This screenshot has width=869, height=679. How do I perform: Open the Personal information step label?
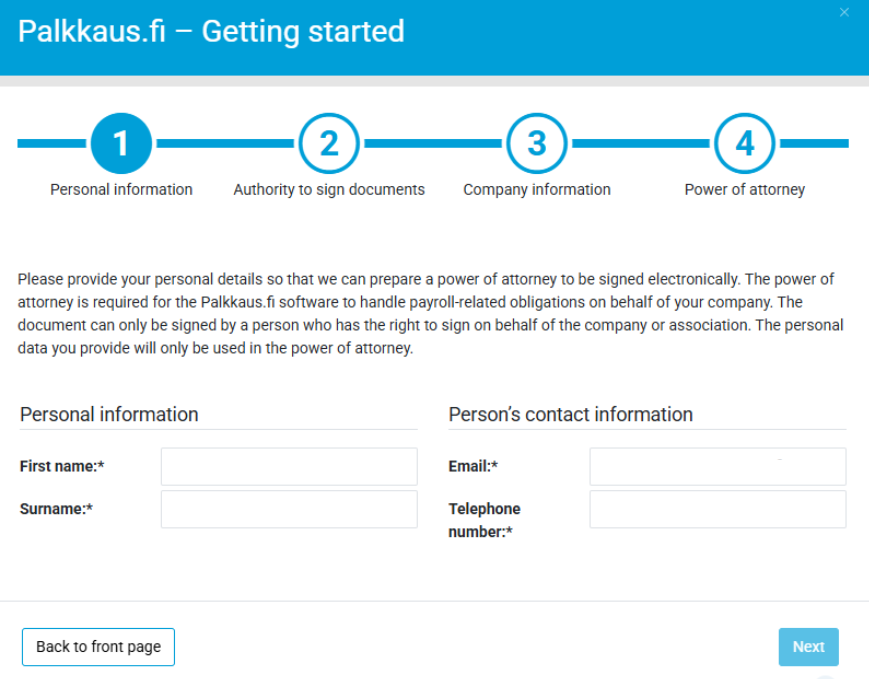[x=121, y=189]
